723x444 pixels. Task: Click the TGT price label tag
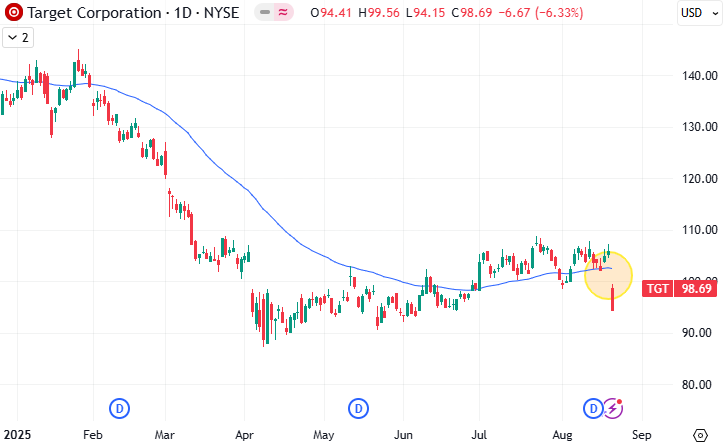658,289
